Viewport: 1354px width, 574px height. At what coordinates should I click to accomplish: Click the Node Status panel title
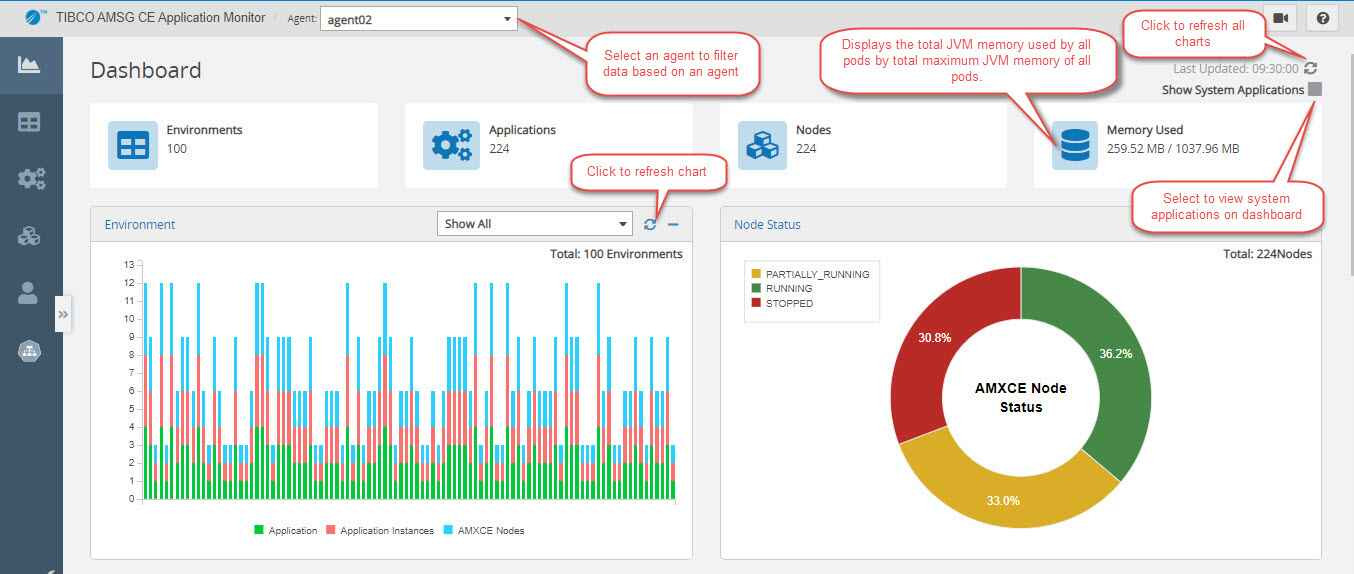767,225
